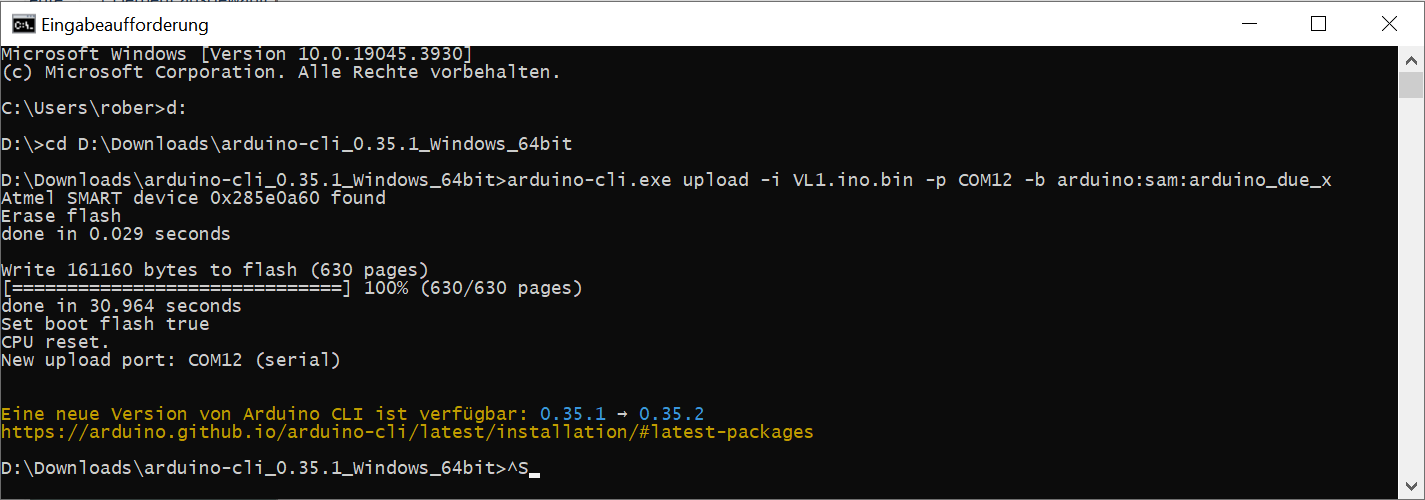1425x500 pixels.
Task: Open the arduino.github.io installation URL
Action: 407,432
